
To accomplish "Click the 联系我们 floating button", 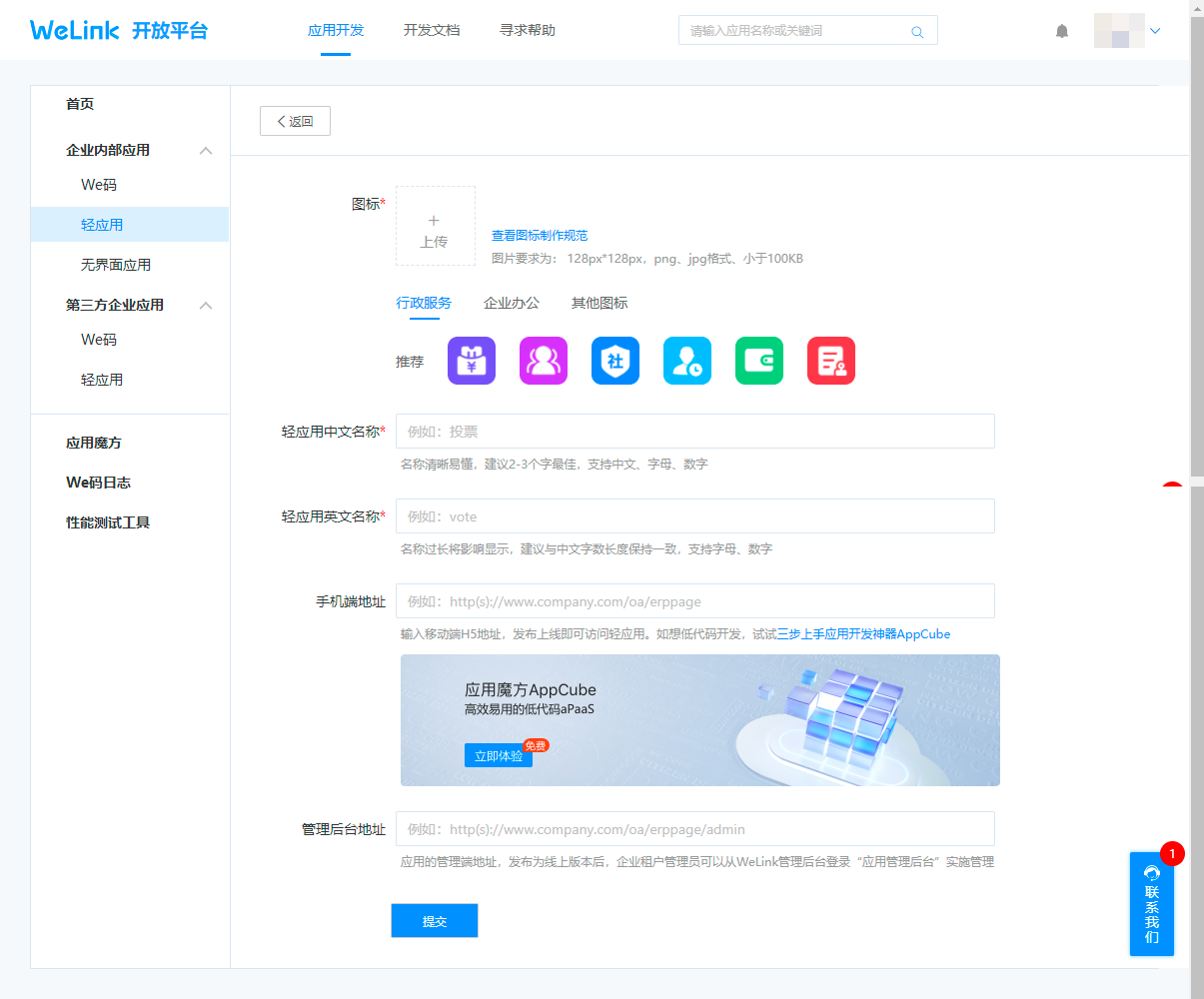I will [x=1152, y=904].
